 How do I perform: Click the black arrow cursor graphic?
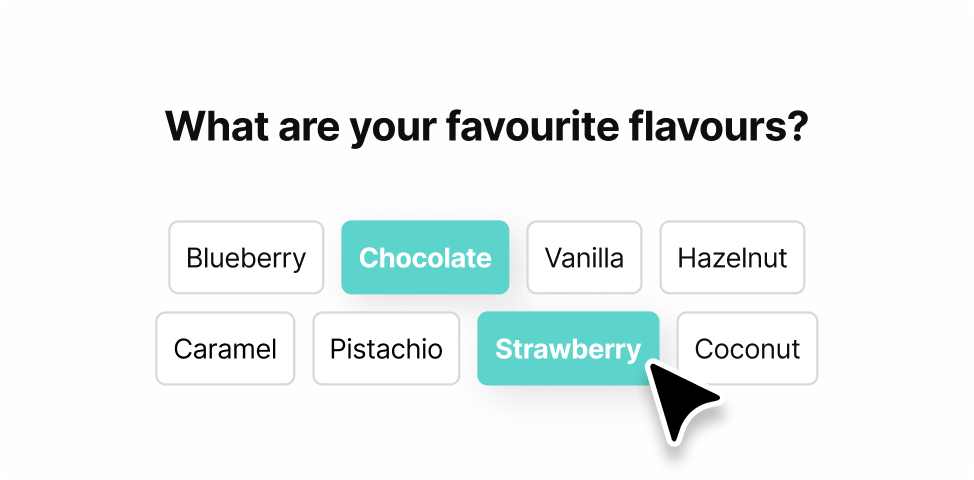[x=683, y=400]
